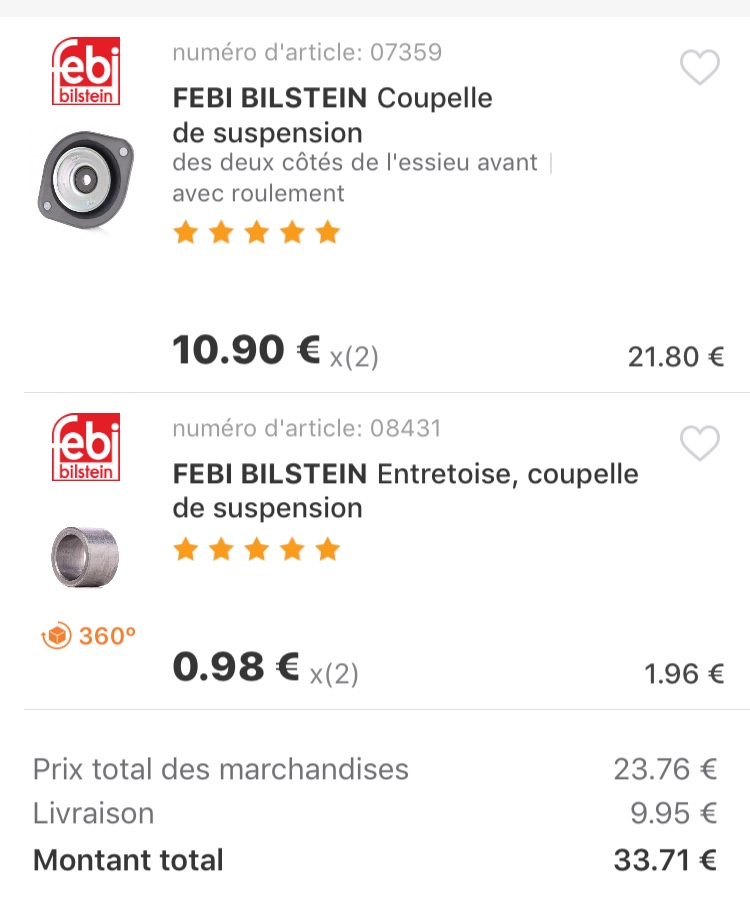The width and height of the screenshot is (750, 911).
Task: Select article number 07359 text
Action: tap(307, 52)
